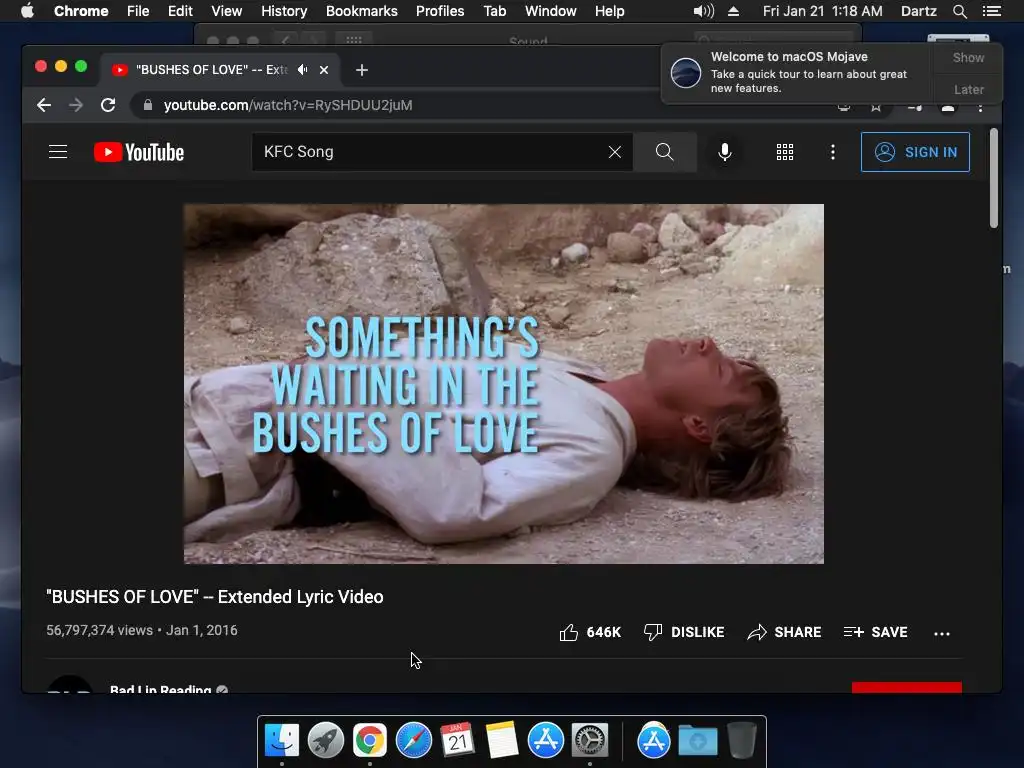Open the Tab menu

point(494,11)
